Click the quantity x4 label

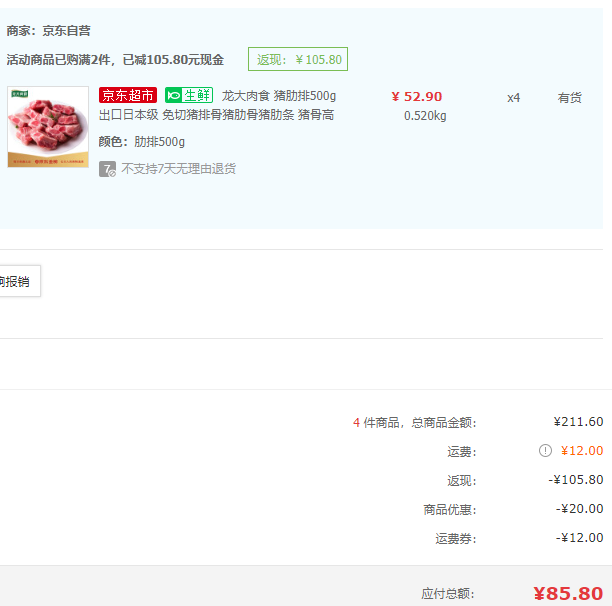coord(513,98)
